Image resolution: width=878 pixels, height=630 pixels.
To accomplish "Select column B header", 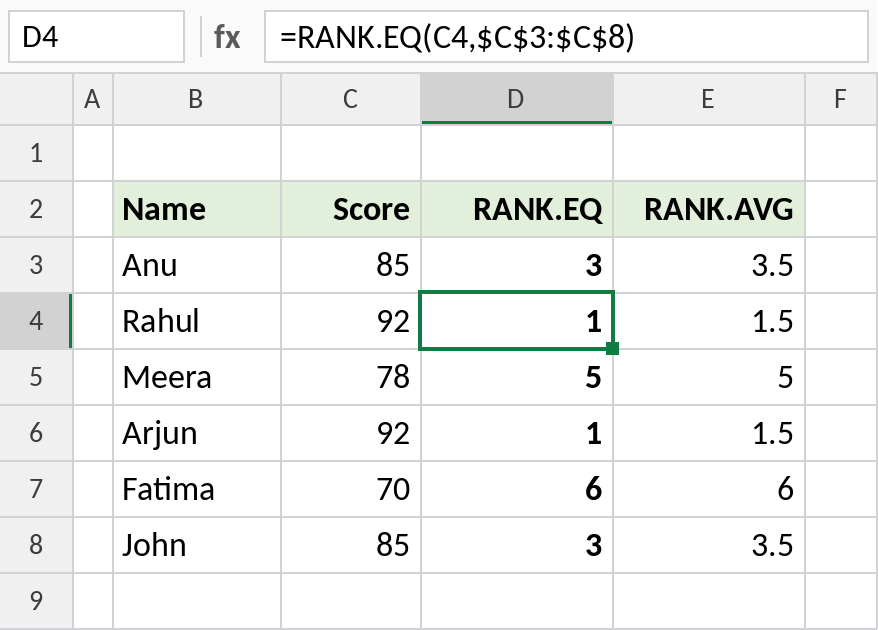I will 197,99.
